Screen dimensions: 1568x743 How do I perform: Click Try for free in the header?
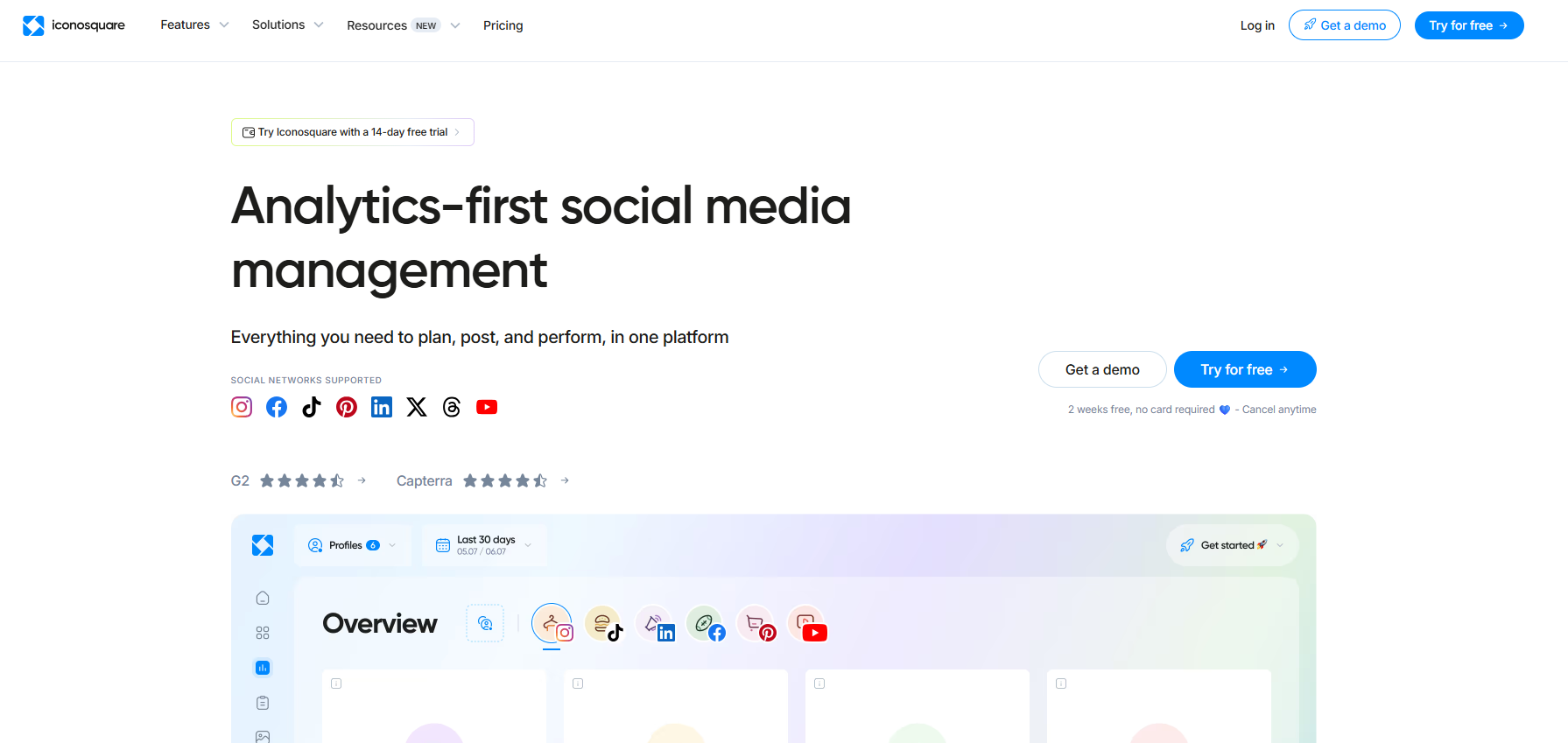pos(1469,25)
